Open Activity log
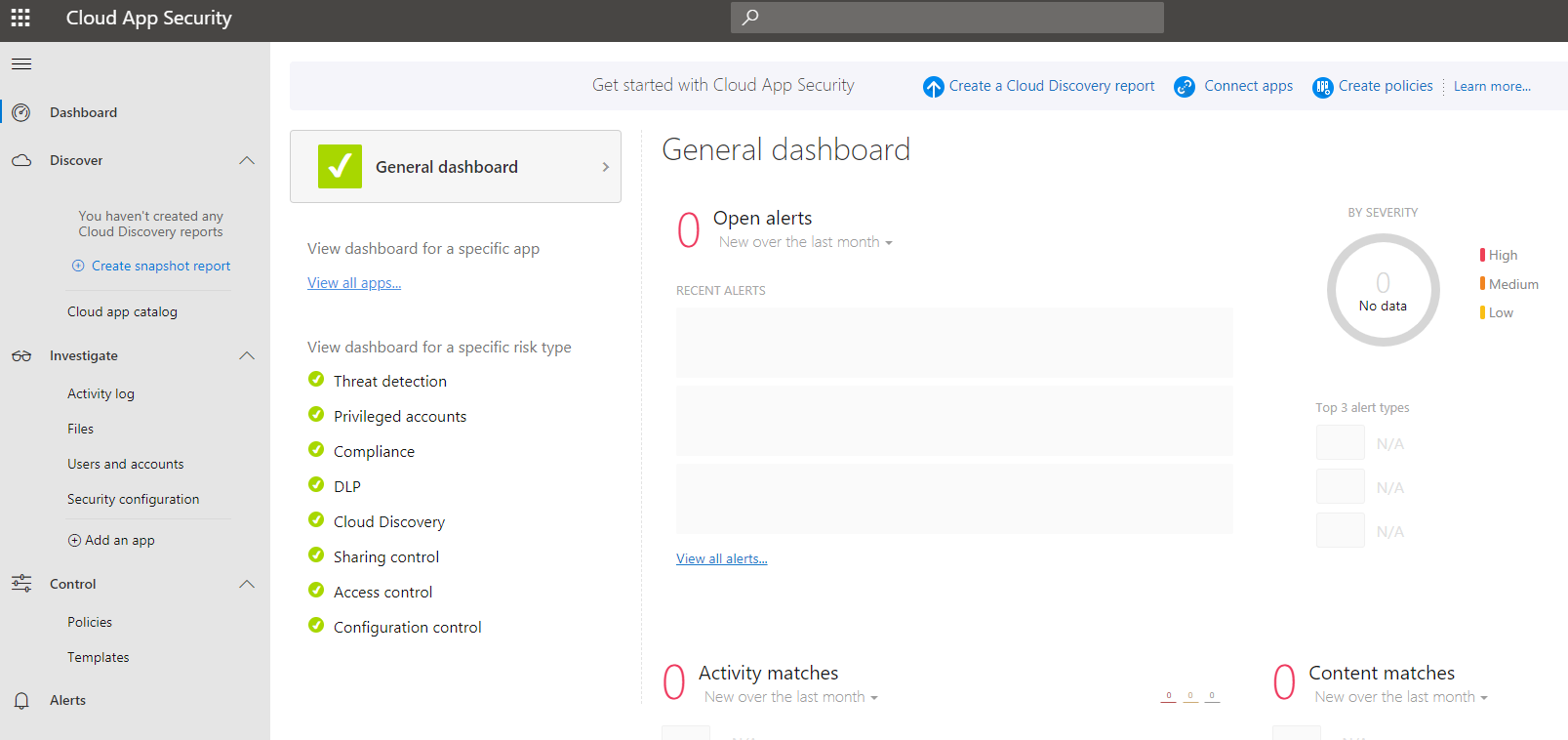 point(101,394)
